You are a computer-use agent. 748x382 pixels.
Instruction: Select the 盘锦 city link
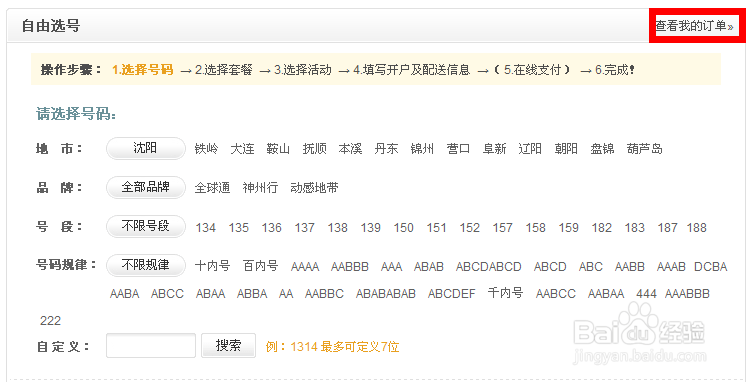(602, 149)
